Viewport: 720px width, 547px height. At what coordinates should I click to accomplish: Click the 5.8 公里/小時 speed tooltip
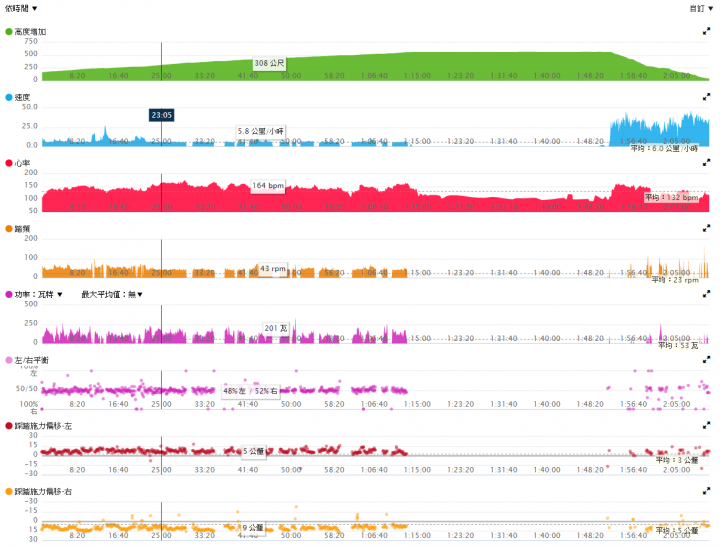coord(260,131)
